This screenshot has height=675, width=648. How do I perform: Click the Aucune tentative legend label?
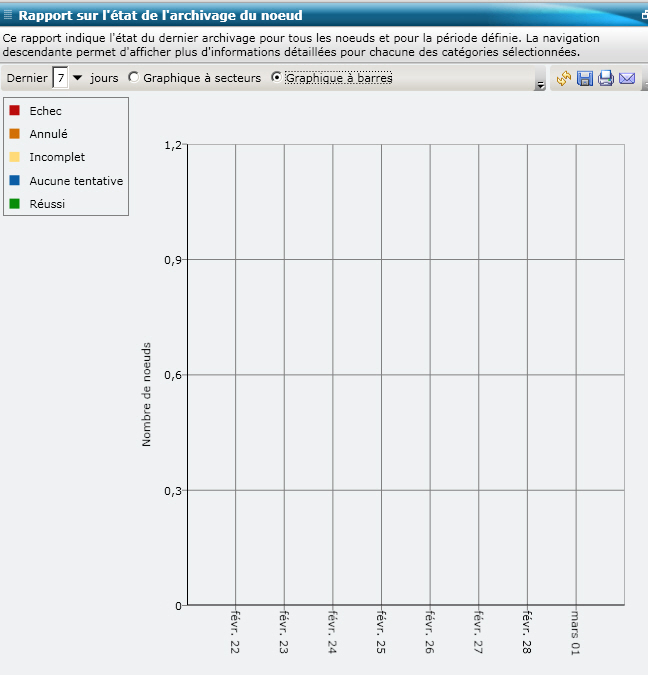(x=76, y=181)
